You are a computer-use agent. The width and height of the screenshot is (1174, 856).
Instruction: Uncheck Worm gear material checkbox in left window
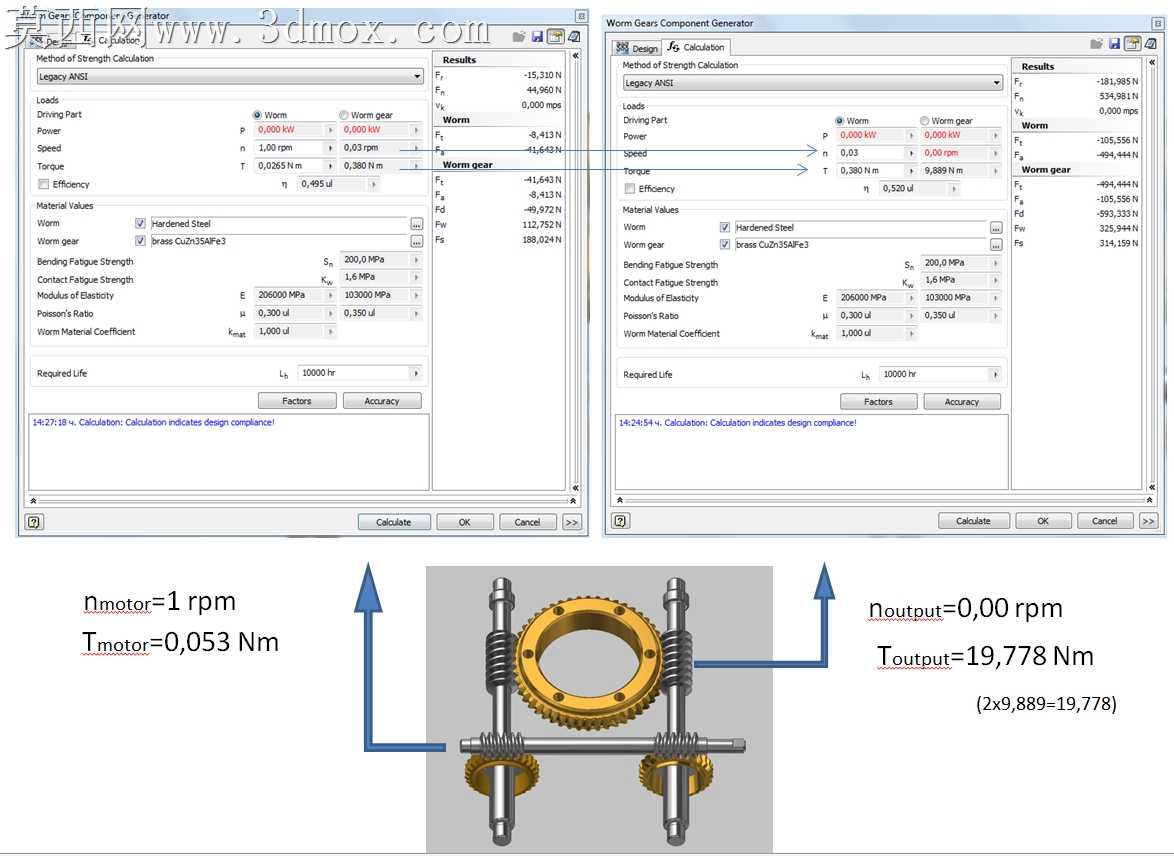(x=140, y=240)
